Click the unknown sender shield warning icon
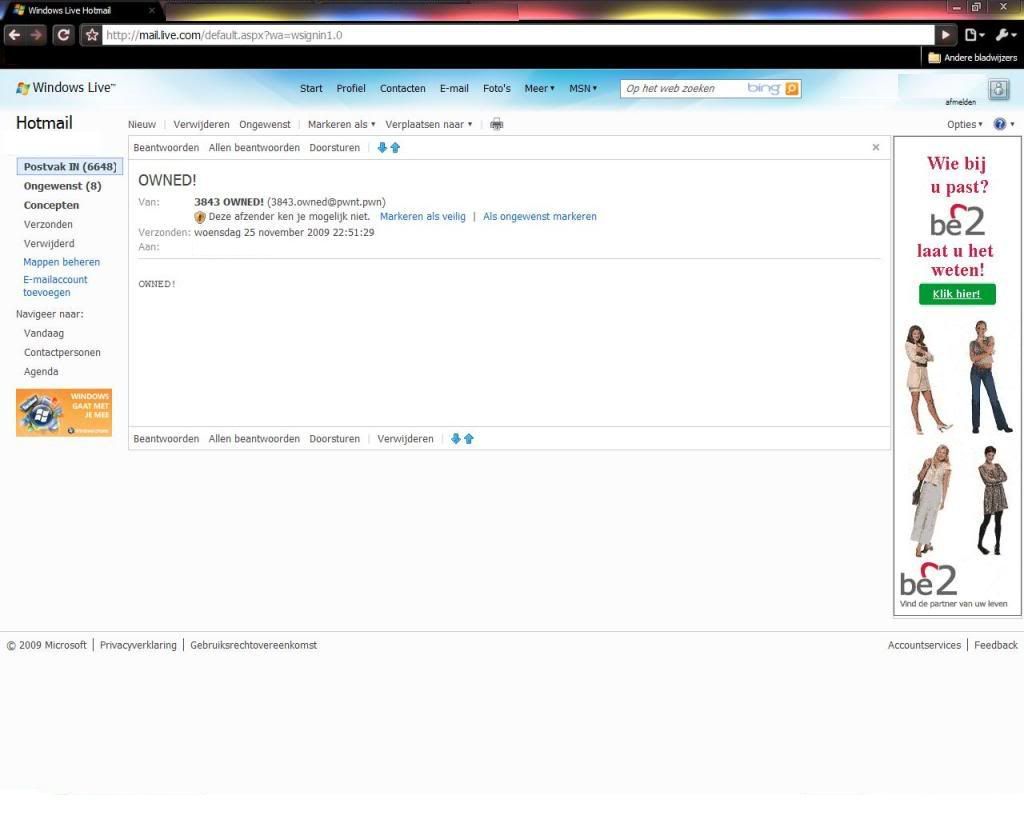The height and width of the screenshot is (819, 1024). tap(200, 217)
